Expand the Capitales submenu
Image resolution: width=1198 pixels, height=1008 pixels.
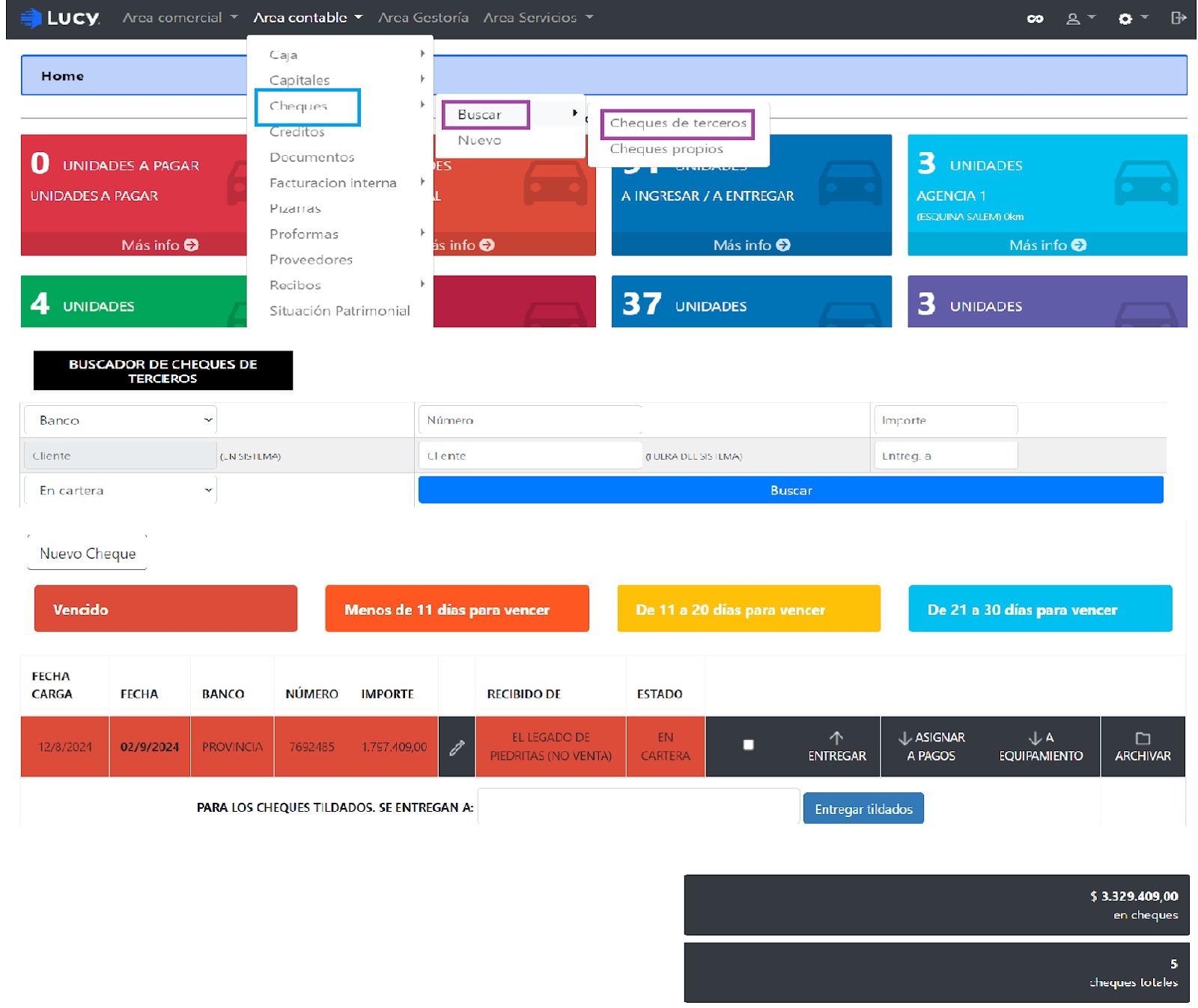coord(341,79)
